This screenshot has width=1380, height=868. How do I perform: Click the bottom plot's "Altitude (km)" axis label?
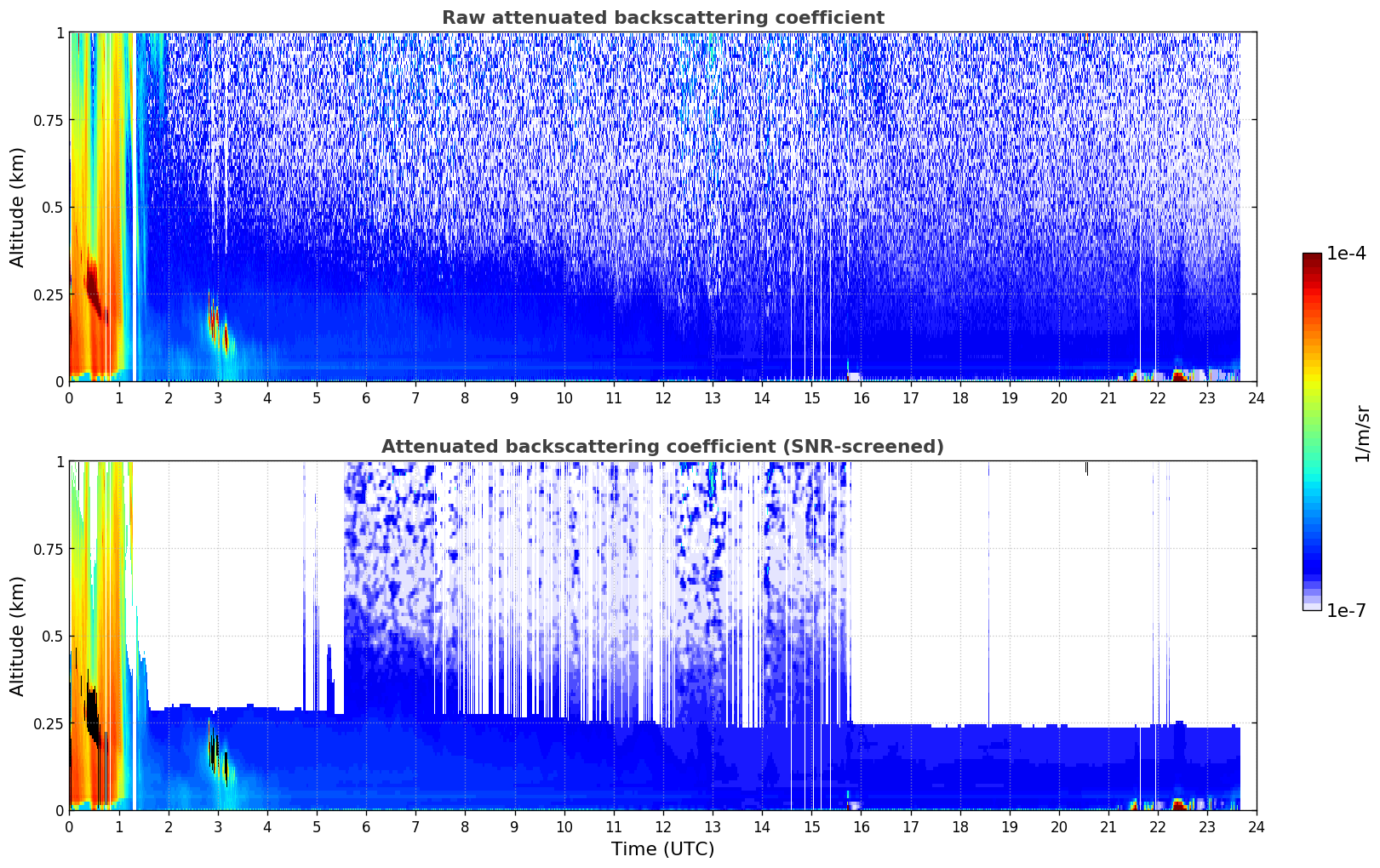click(18, 636)
